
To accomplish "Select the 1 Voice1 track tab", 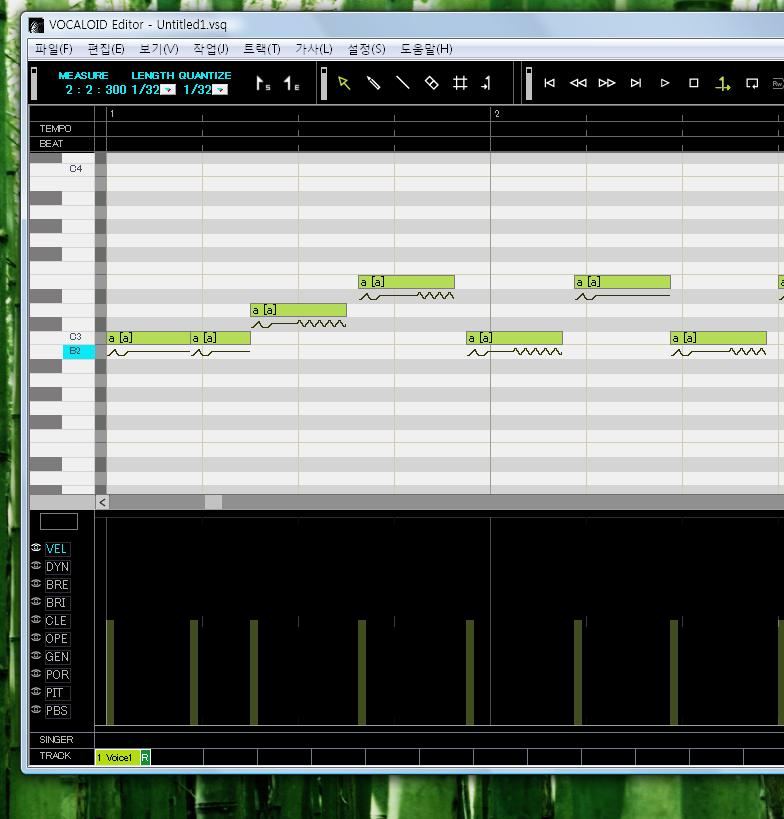I will [116, 757].
